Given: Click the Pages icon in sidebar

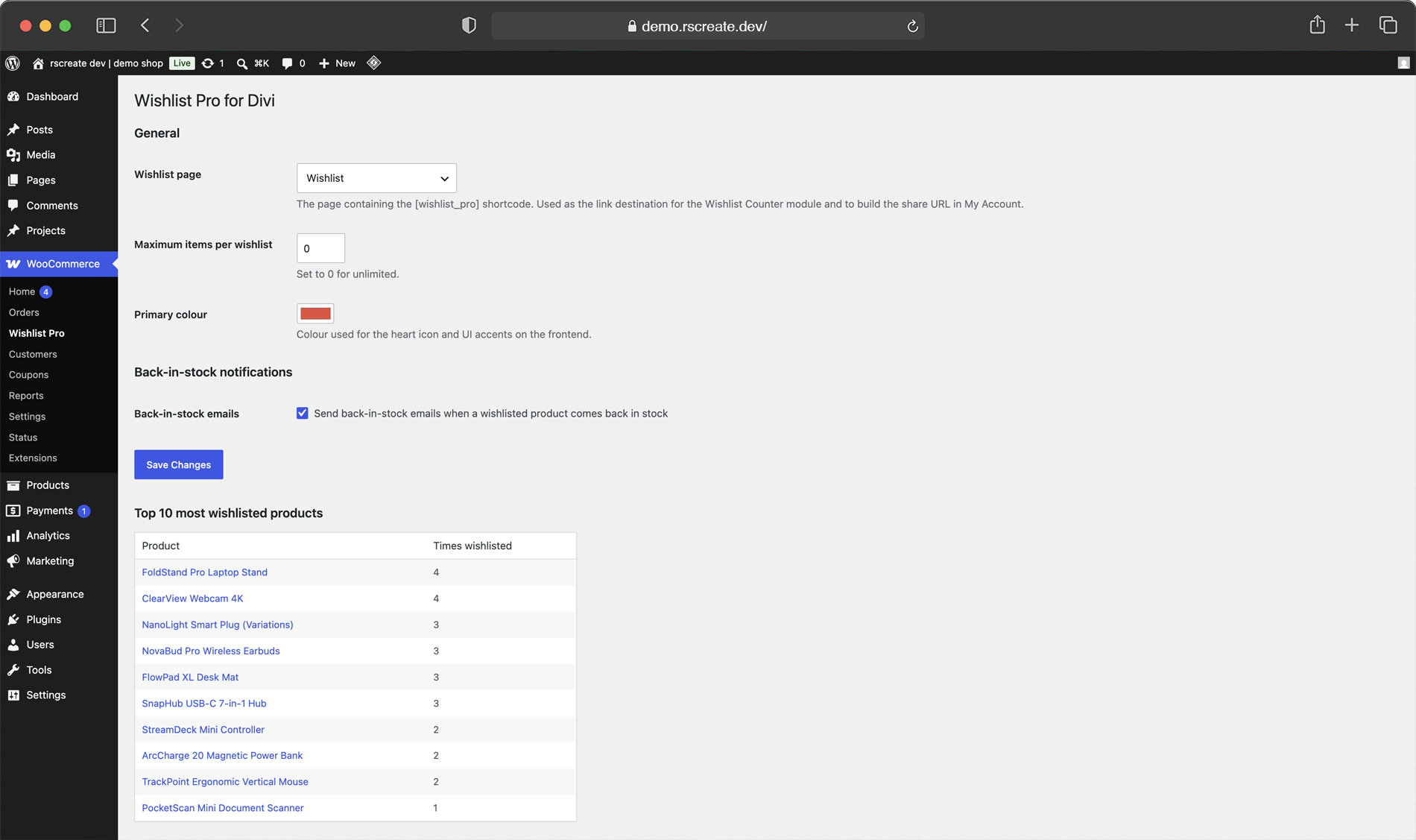Looking at the screenshot, I should point(13,180).
